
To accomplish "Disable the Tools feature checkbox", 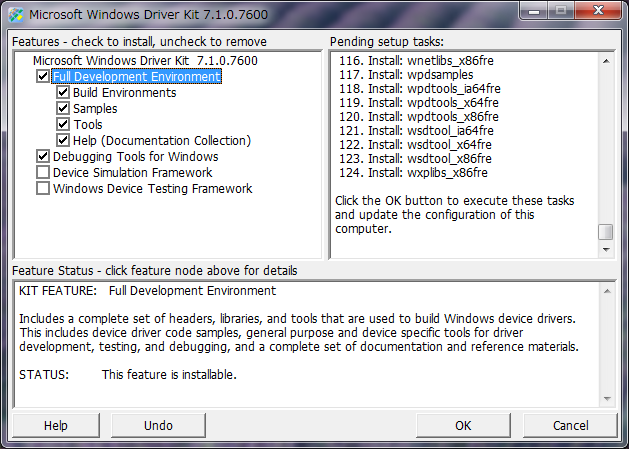I will [63, 125].
